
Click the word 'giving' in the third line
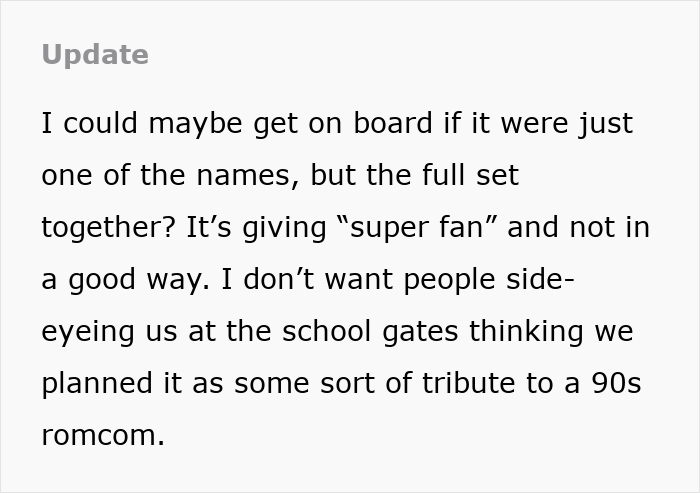pos(284,228)
